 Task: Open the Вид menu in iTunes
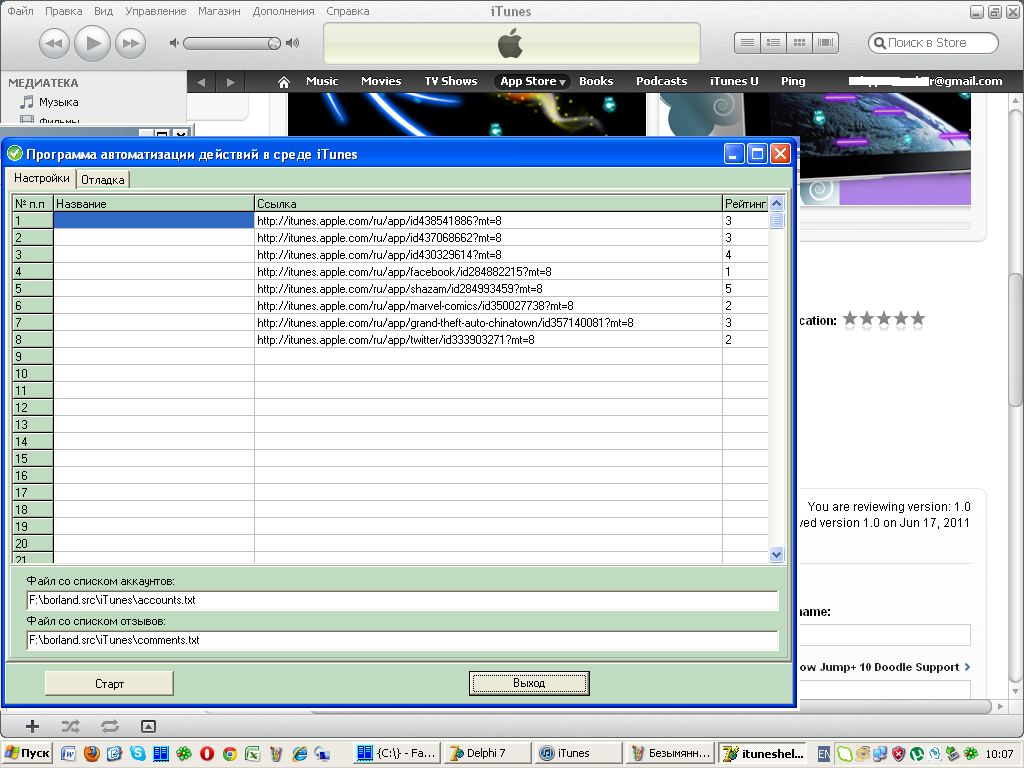(x=103, y=11)
